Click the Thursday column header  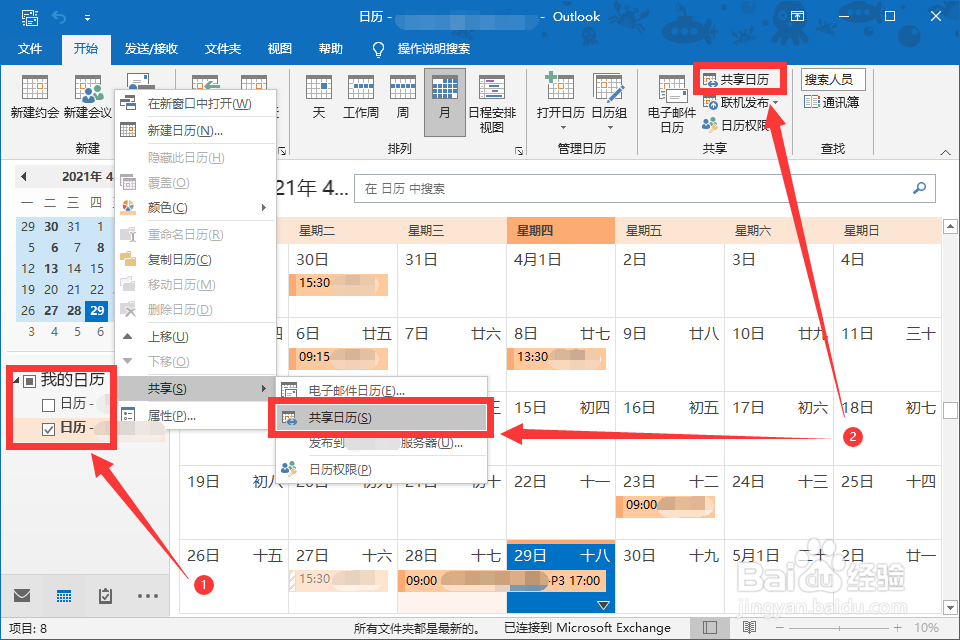coord(561,231)
